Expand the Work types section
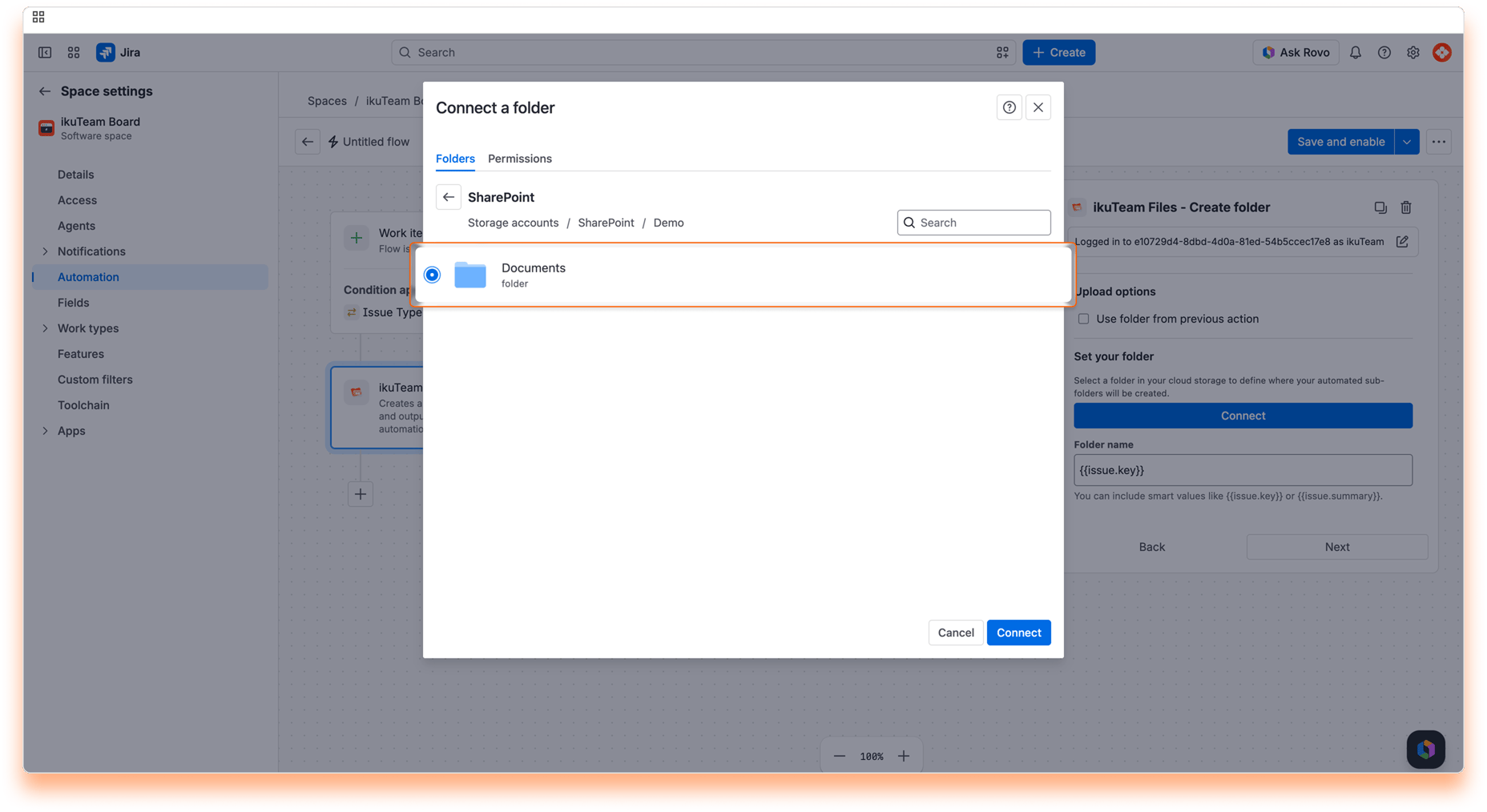 [45, 328]
